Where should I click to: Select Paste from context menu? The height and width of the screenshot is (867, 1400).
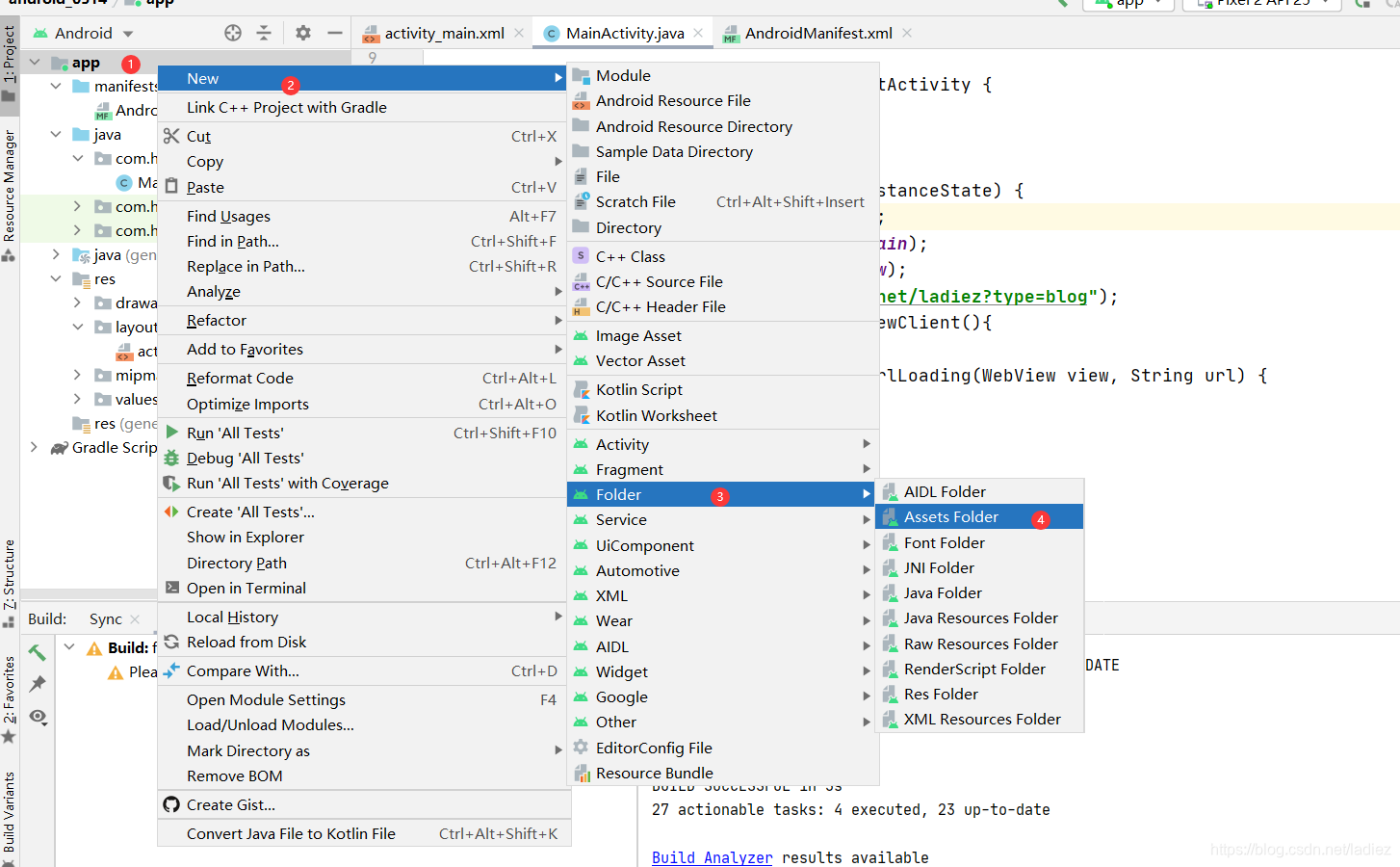(364, 187)
